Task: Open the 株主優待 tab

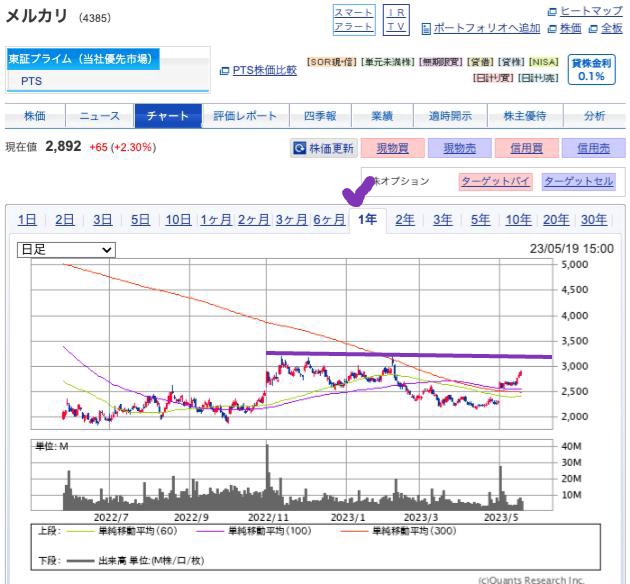Action: pyautogui.click(x=525, y=116)
